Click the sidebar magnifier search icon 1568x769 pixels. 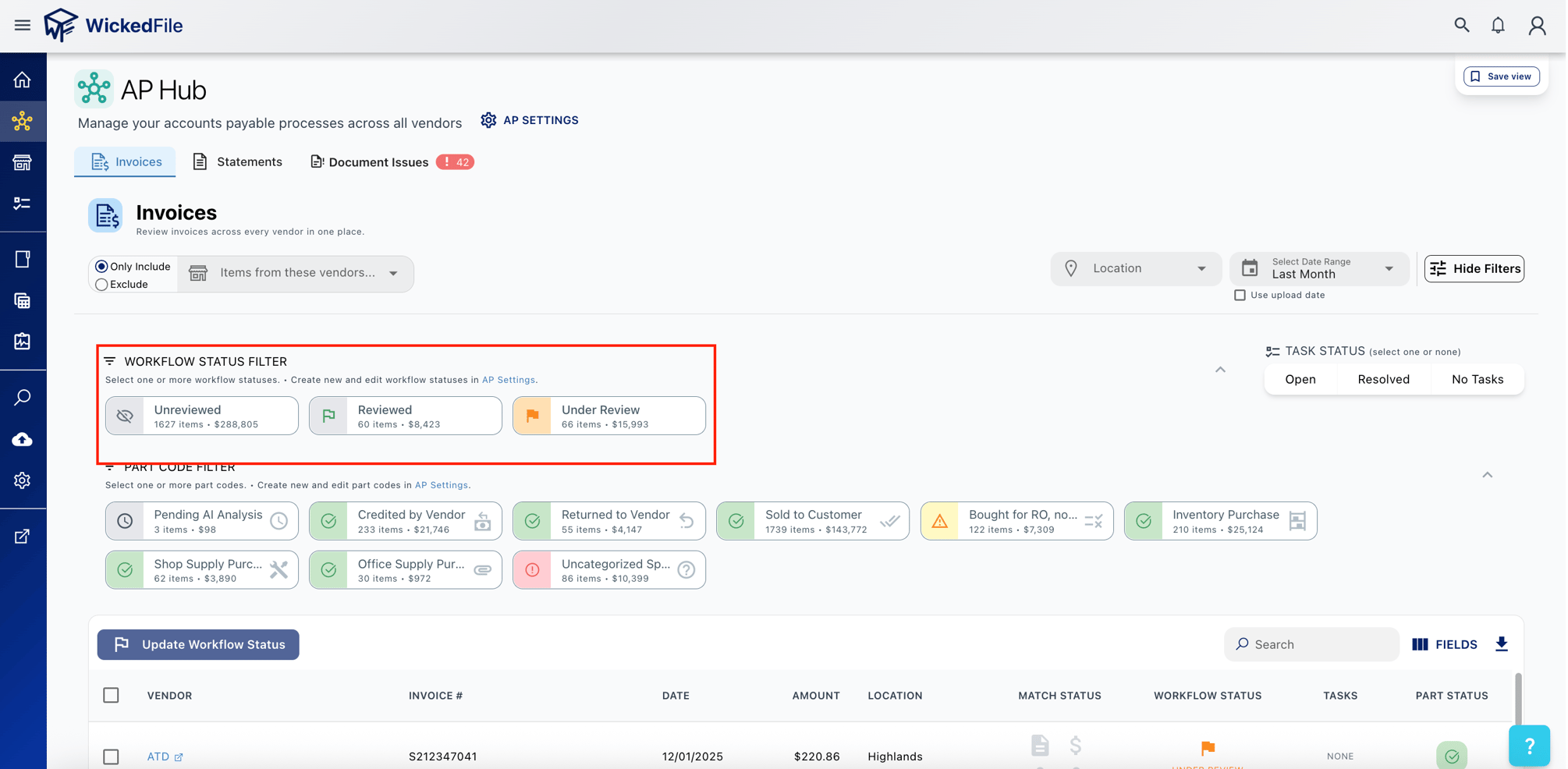coord(23,398)
